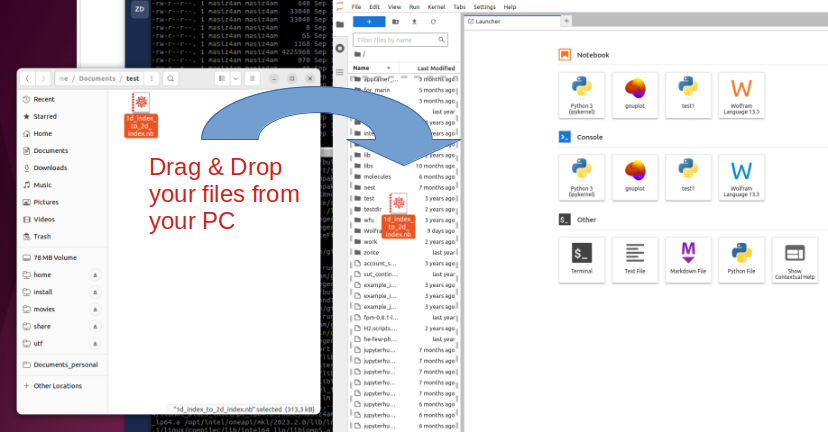Viewport: 828px width, 432px height.
Task: Open Edit menu in JupyterLab
Action: pyautogui.click(x=374, y=7)
